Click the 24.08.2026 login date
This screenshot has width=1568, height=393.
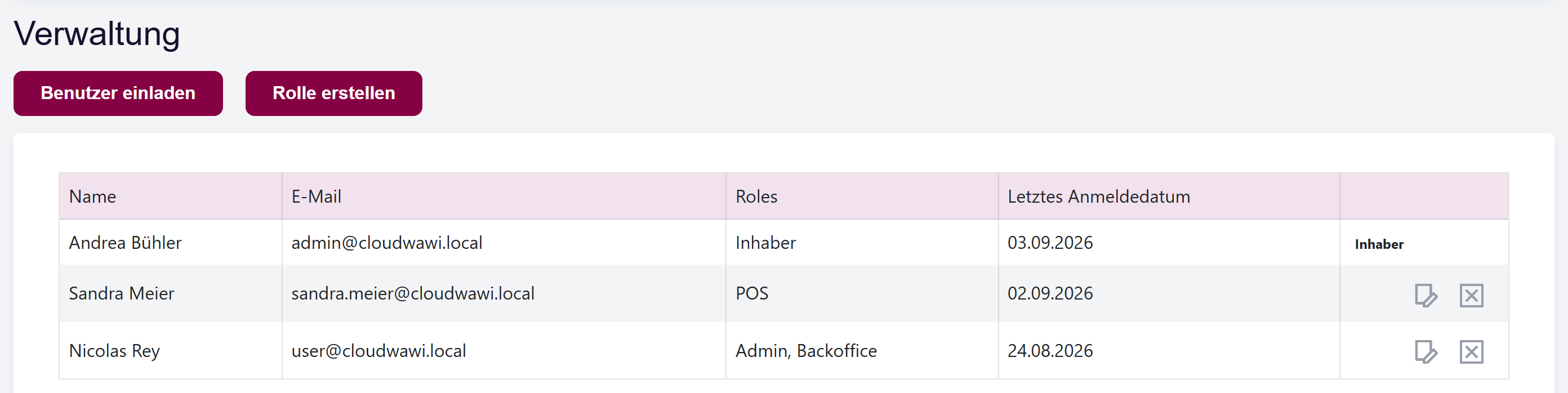(x=1050, y=350)
